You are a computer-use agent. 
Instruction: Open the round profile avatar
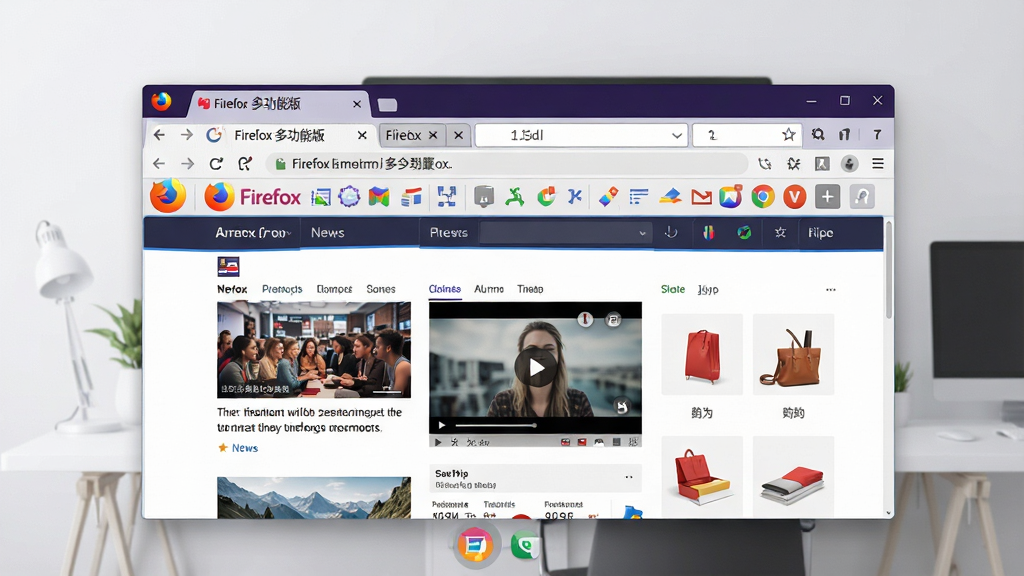(849, 163)
